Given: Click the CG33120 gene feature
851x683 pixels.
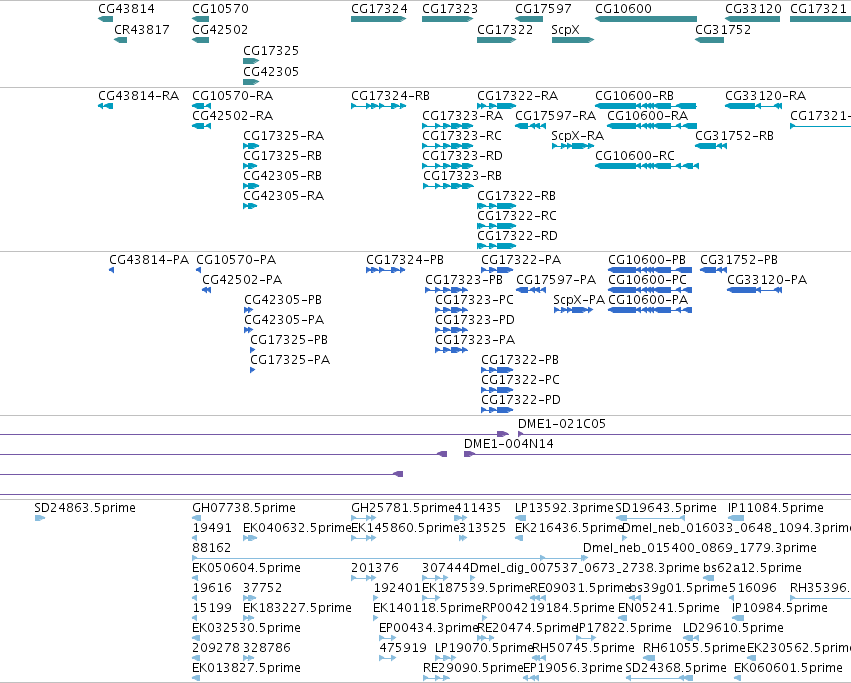Looking at the screenshot, I should click(753, 19).
